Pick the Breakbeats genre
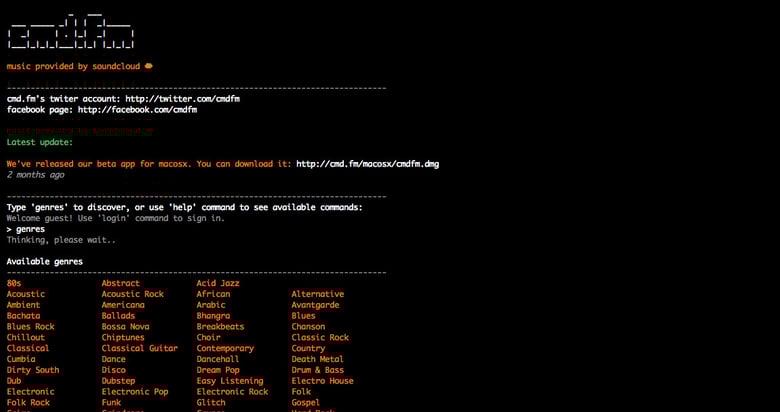This screenshot has height=412, width=780. tap(220, 327)
